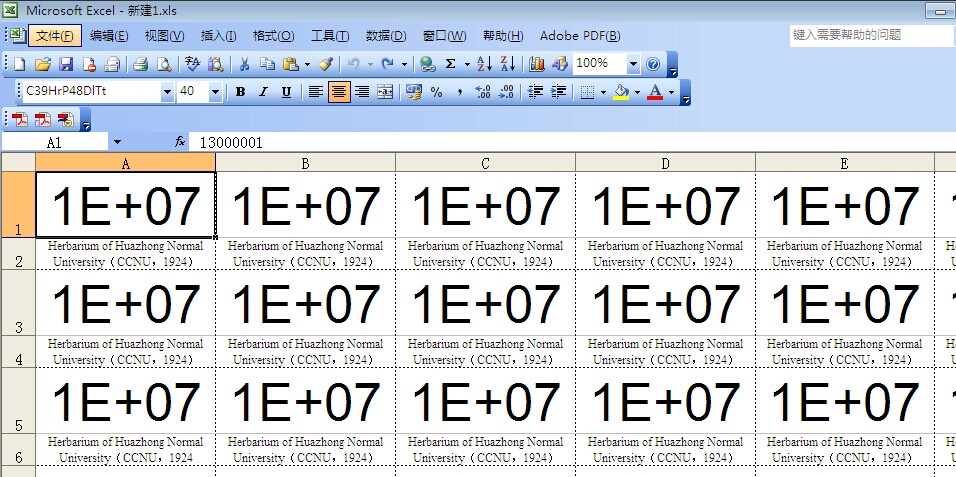956x477 pixels.
Task: Click the Redo arrow icon
Action: pos(387,64)
